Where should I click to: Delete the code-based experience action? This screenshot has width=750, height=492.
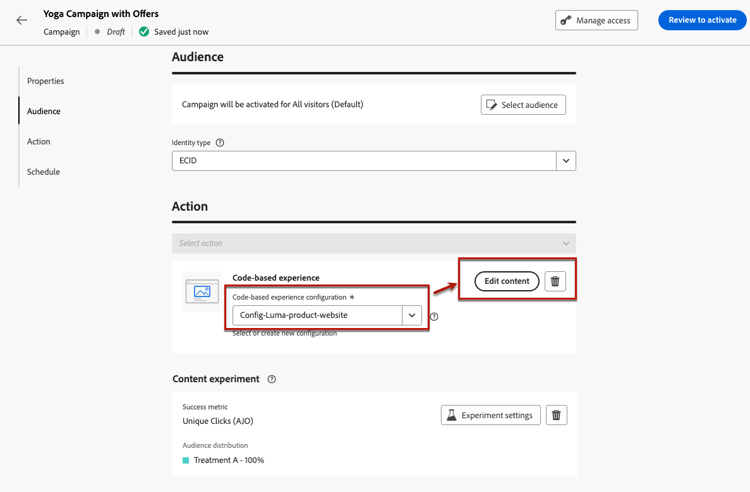pyautogui.click(x=556, y=281)
